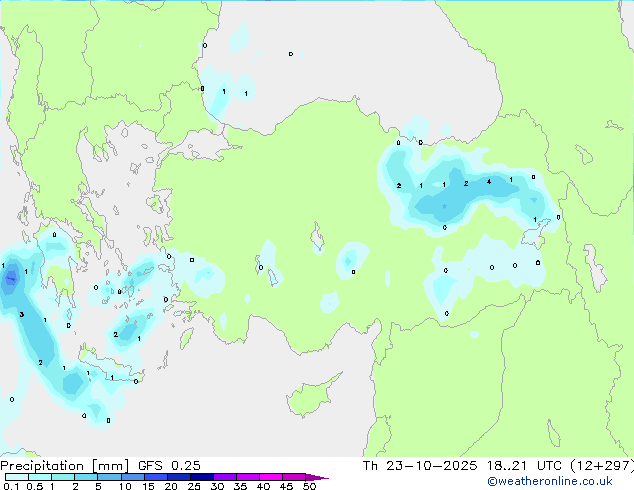
Task: Click the '18..21 UTC' time range text
Action: (x=524, y=466)
